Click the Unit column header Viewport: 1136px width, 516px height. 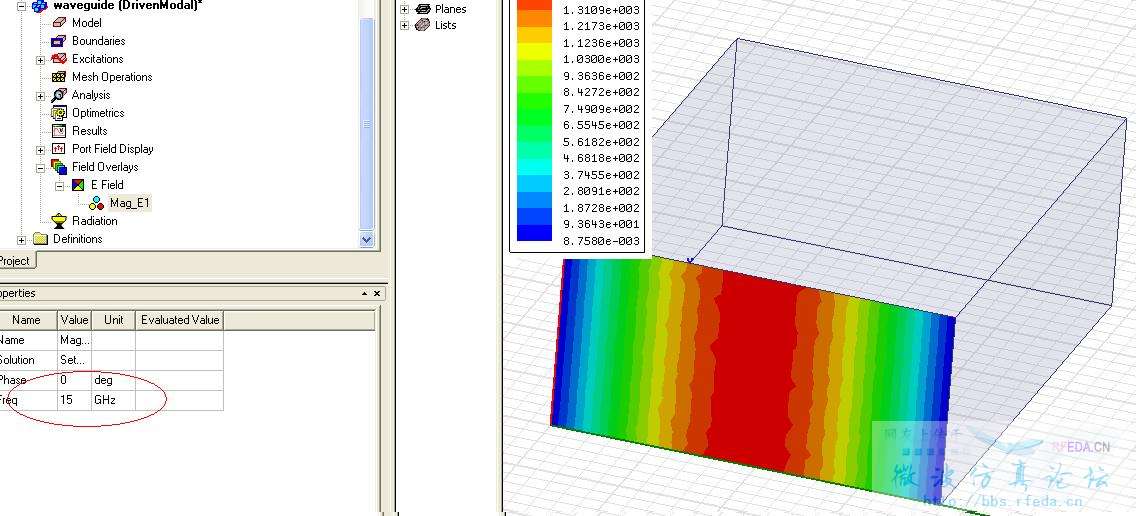pos(114,320)
